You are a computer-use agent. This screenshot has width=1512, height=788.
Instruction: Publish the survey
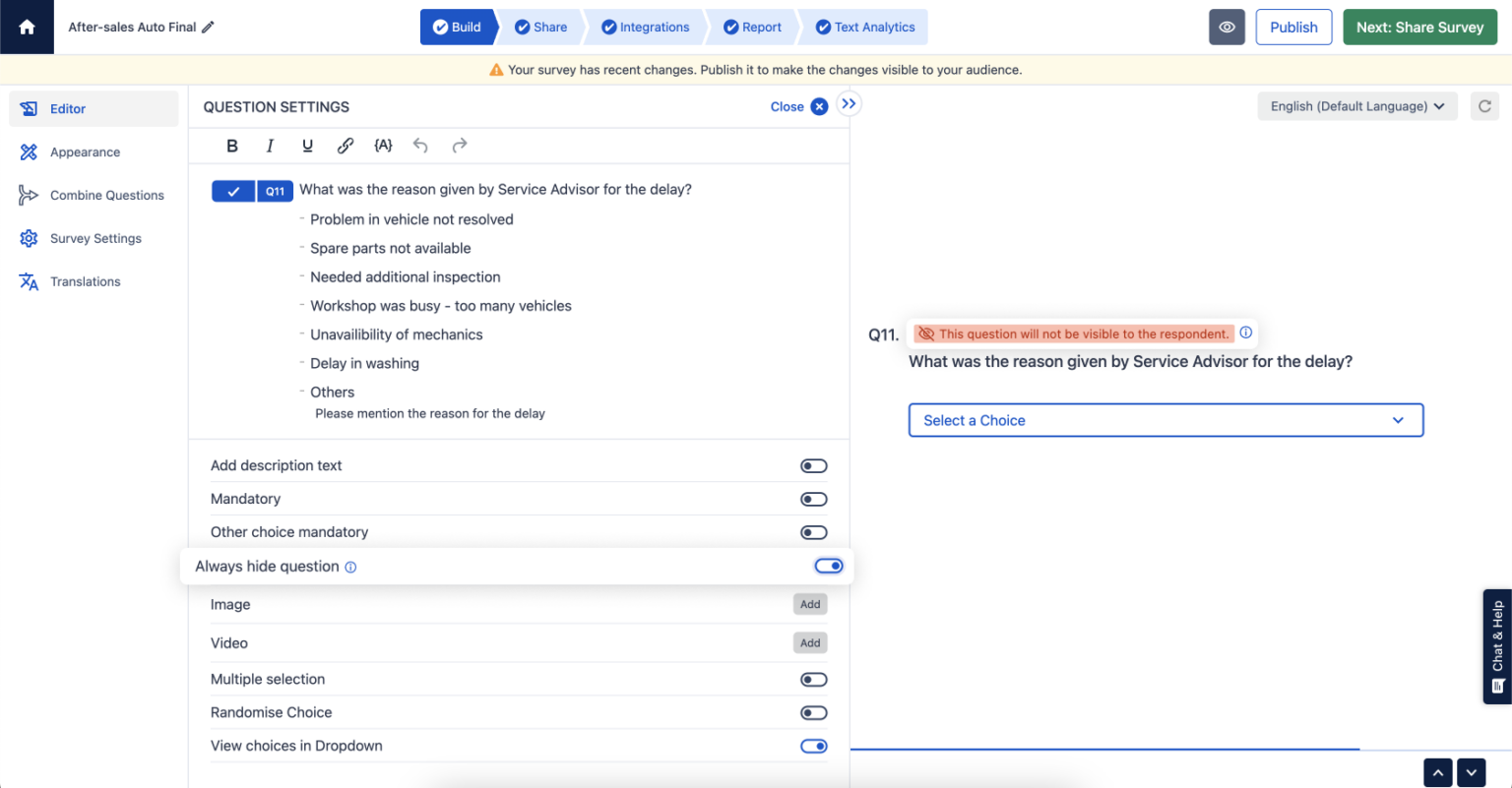click(x=1293, y=27)
